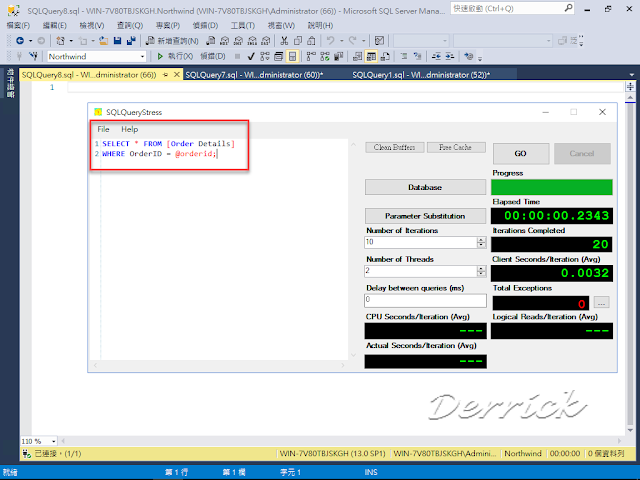Open the 工具(T) Tools menu
Screen dimensions: 640x480
coord(243,25)
